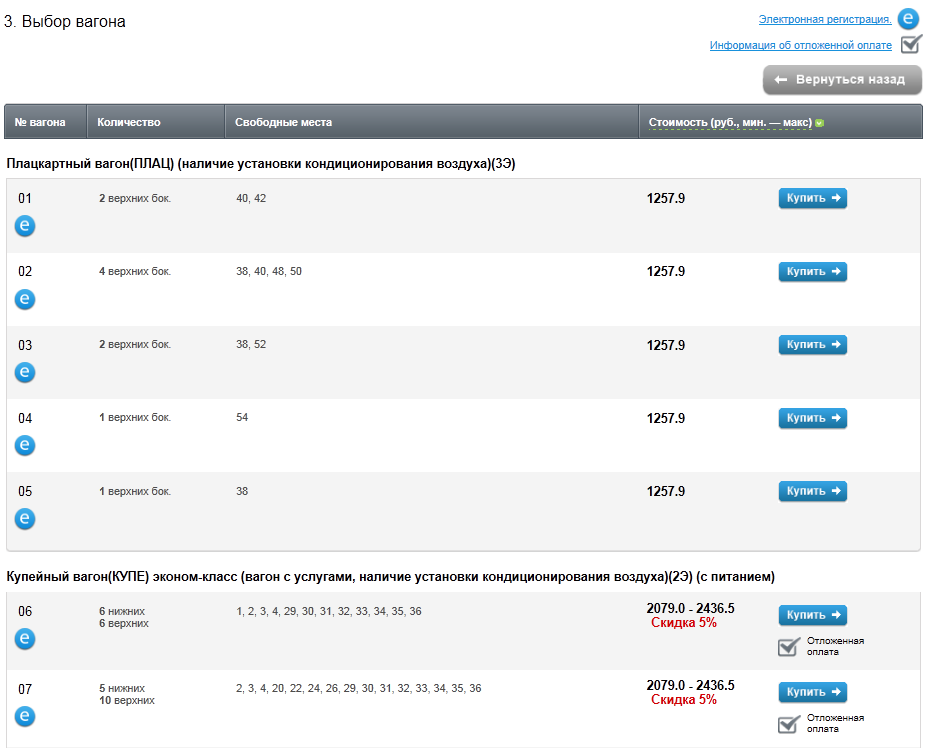Click e-registration icon for wagon 06
This screenshot has width=926, height=748.
pyautogui.click(x=25, y=639)
